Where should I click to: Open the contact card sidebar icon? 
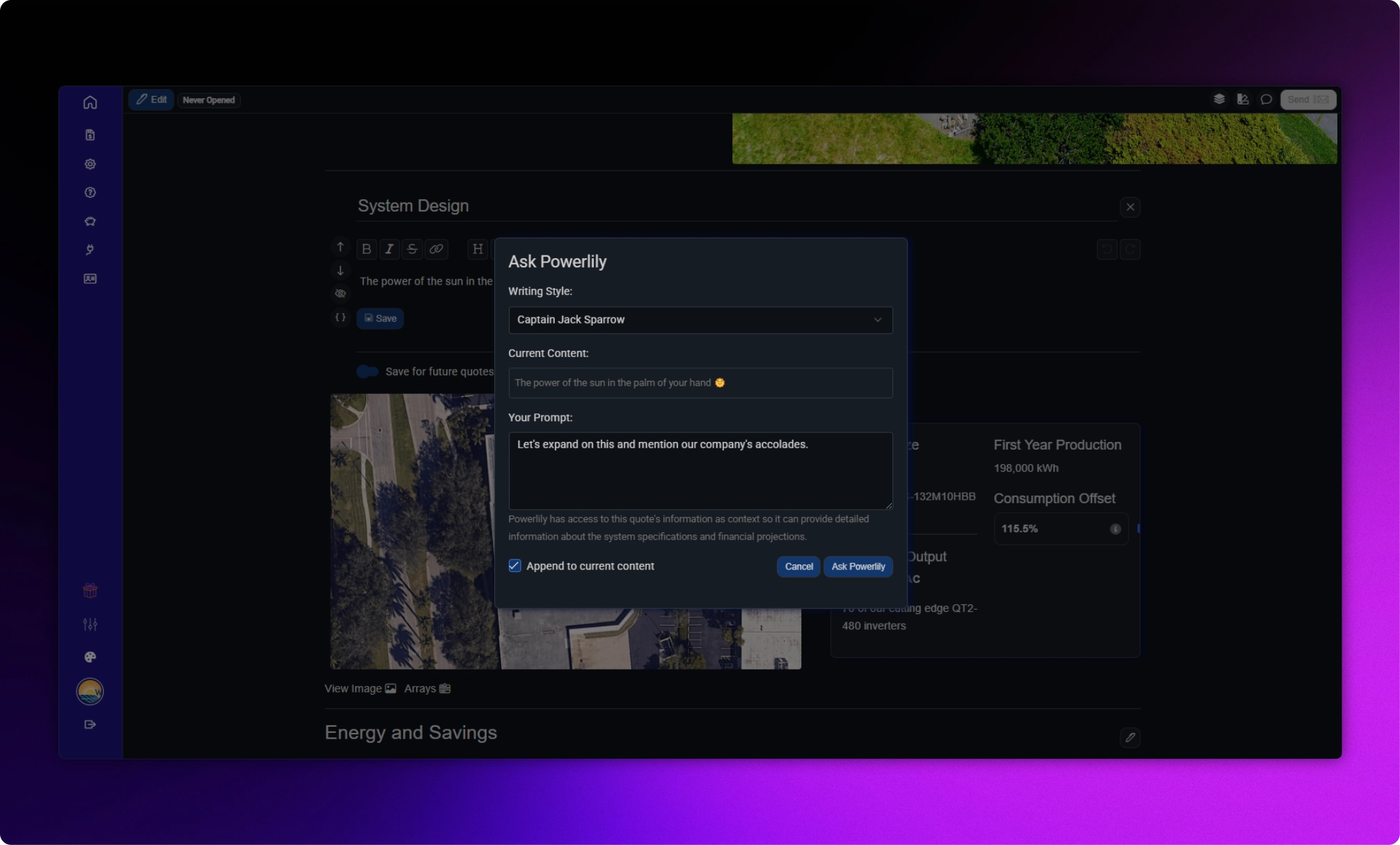click(x=90, y=278)
